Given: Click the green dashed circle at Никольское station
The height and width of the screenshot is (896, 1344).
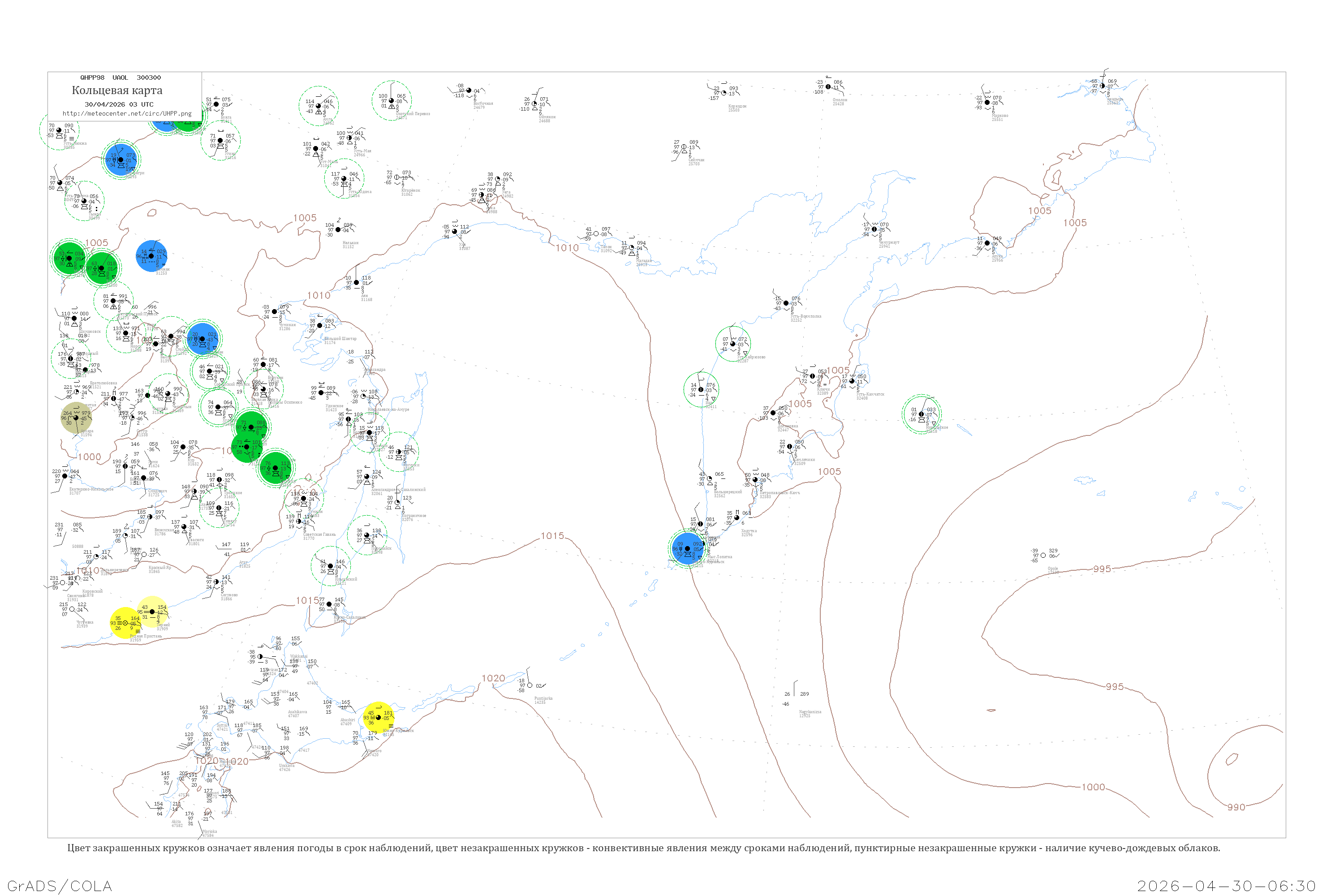Looking at the screenshot, I should click(x=921, y=414).
